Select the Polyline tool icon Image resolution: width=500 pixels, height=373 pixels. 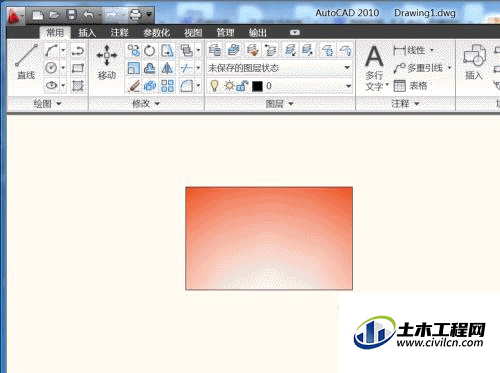(78, 51)
